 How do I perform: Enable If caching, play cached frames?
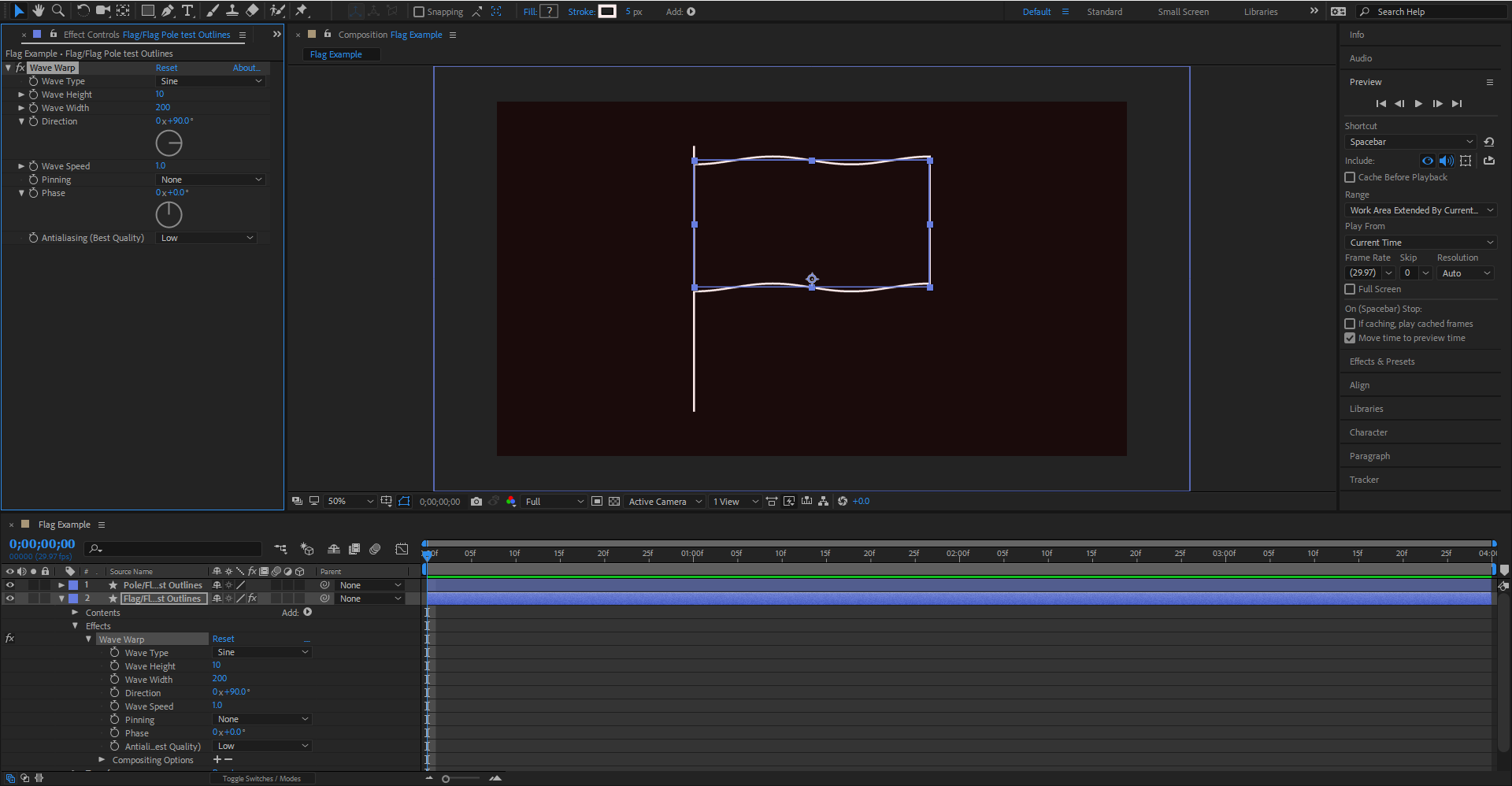point(1350,324)
